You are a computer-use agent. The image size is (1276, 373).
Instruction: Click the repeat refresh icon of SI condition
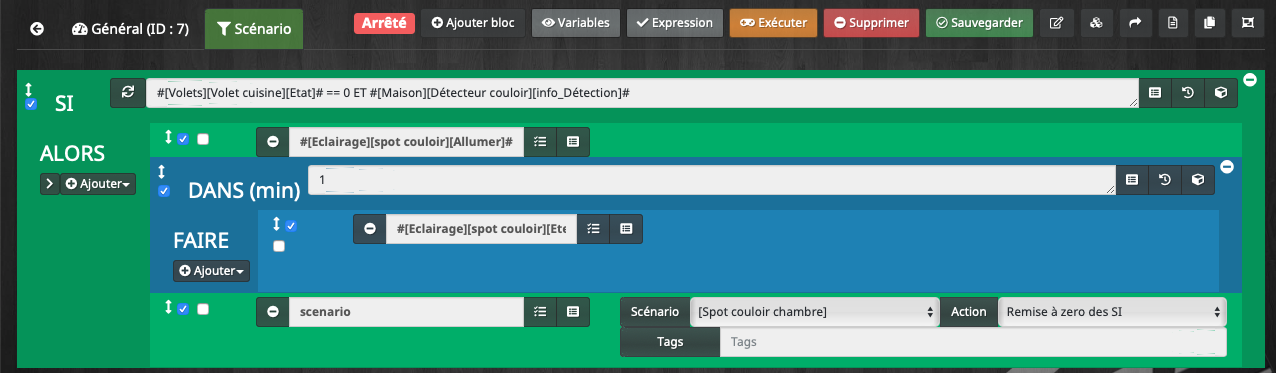click(127, 92)
